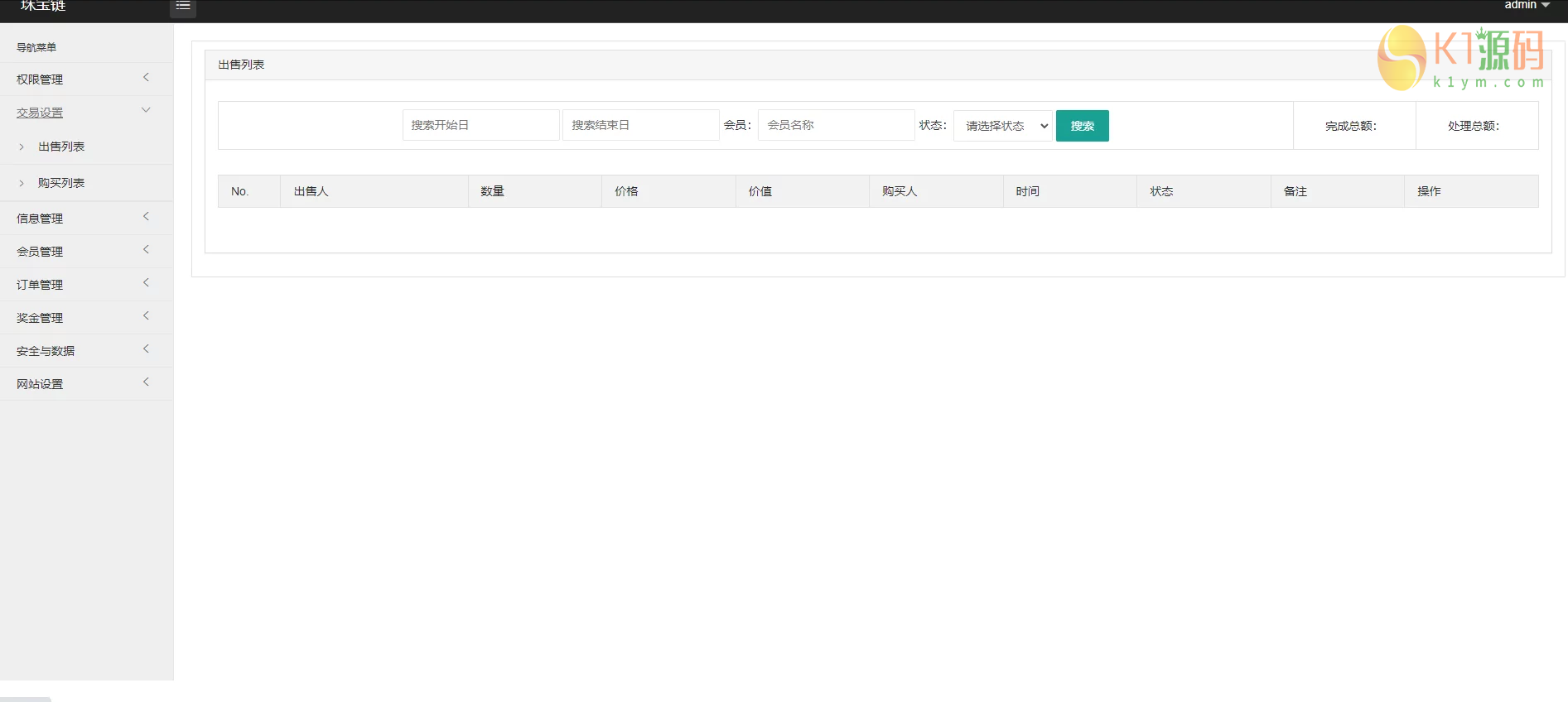Click the 价格 column header
The width and height of the screenshot is (1568, 702).
668,191
